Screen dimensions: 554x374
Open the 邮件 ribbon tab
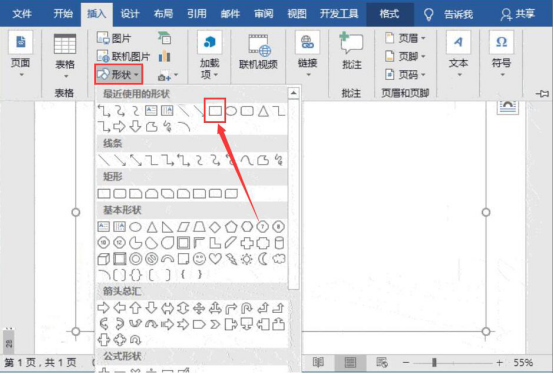(x=230, y=14)
